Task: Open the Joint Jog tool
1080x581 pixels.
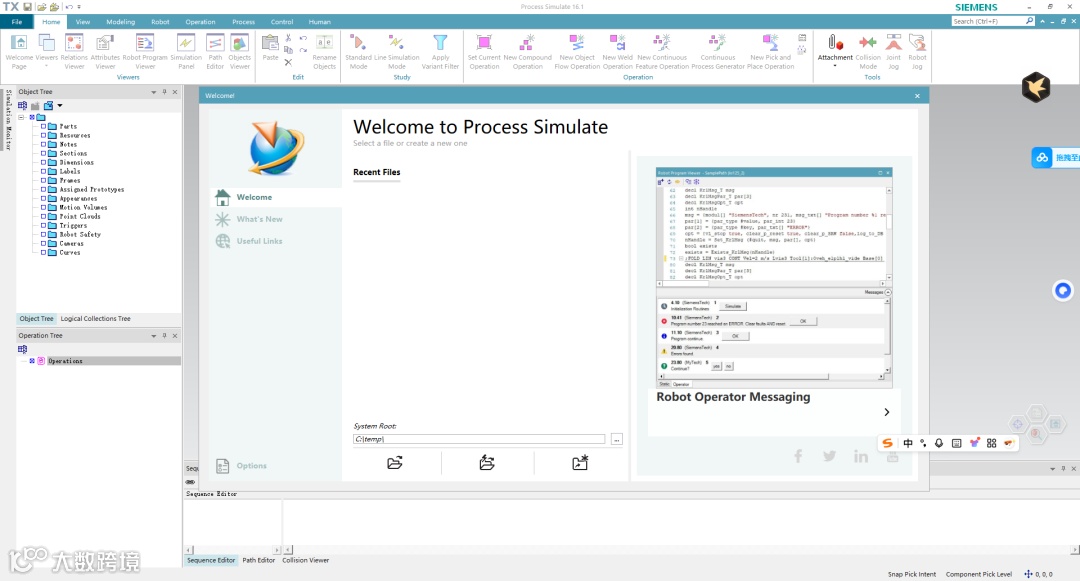Action: click(893, 52)
